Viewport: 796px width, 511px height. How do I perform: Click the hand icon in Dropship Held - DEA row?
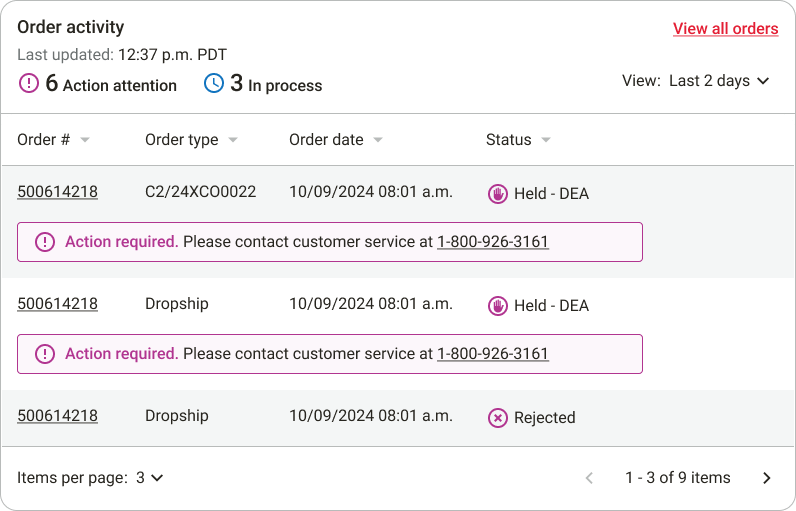click(x=498, y=306)
